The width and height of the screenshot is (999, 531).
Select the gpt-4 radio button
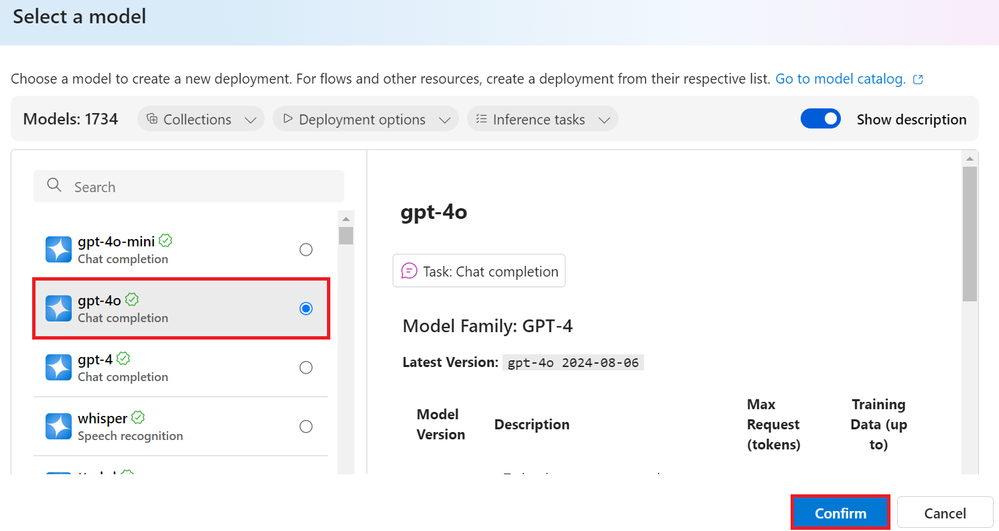(x=306, y=368)
